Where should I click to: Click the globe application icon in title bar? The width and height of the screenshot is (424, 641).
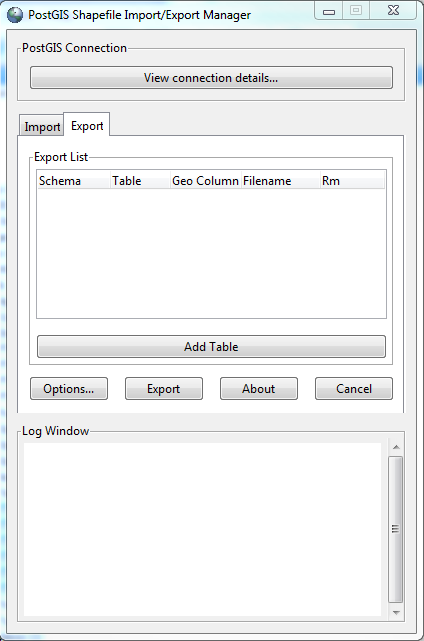click(15, 15)
